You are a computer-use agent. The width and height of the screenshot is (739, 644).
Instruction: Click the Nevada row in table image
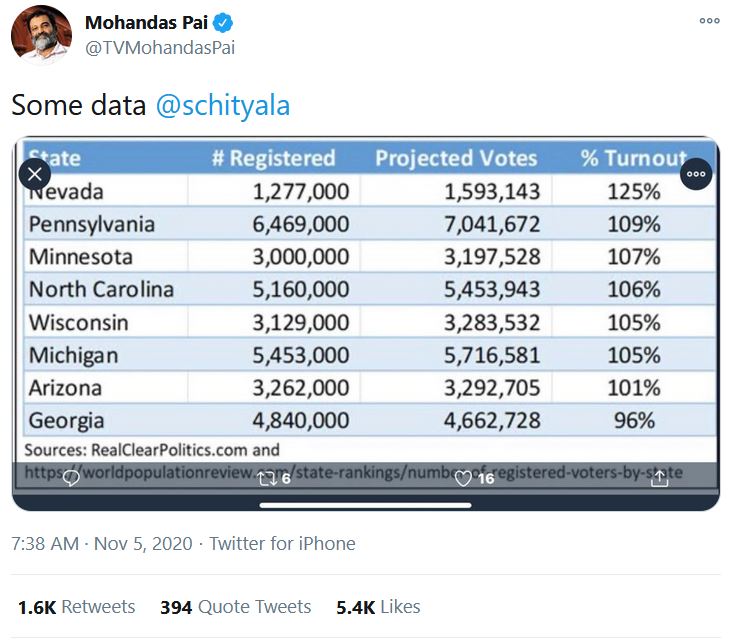[370, 191]
